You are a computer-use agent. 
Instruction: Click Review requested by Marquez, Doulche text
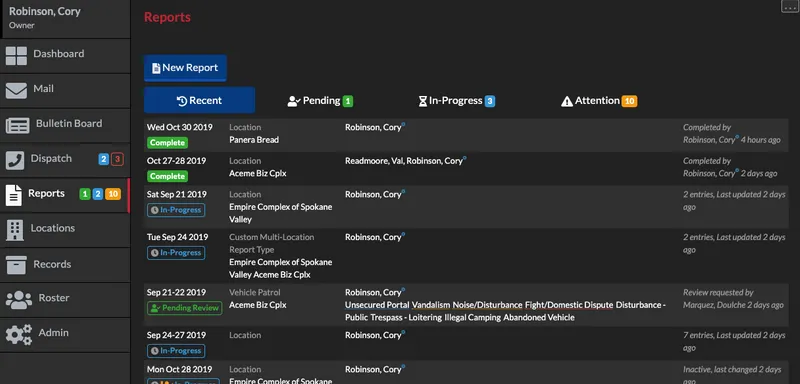coord(733,299)
